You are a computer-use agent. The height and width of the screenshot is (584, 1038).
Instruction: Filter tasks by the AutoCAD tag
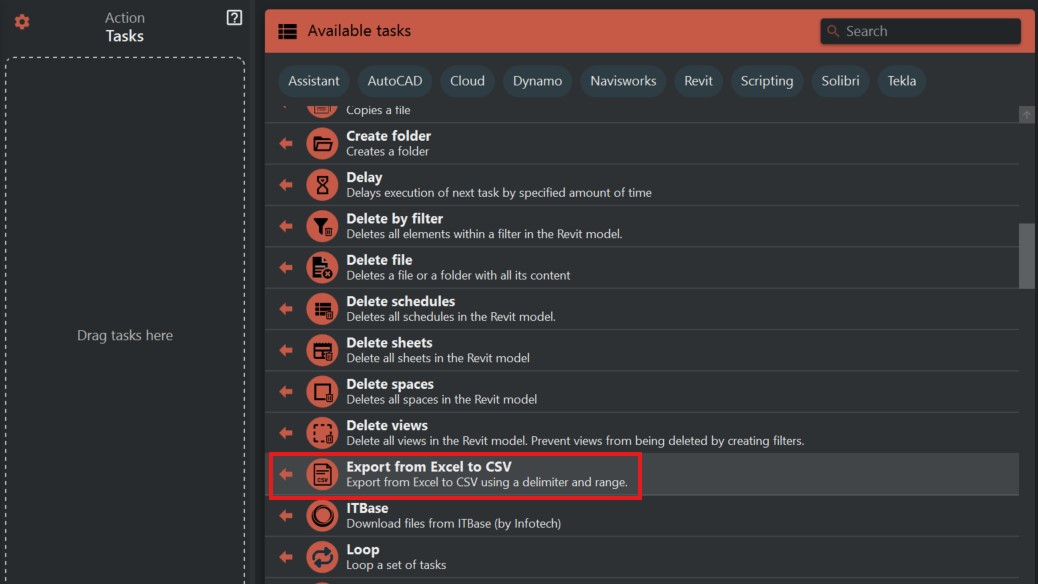click(x=395, y=81)
